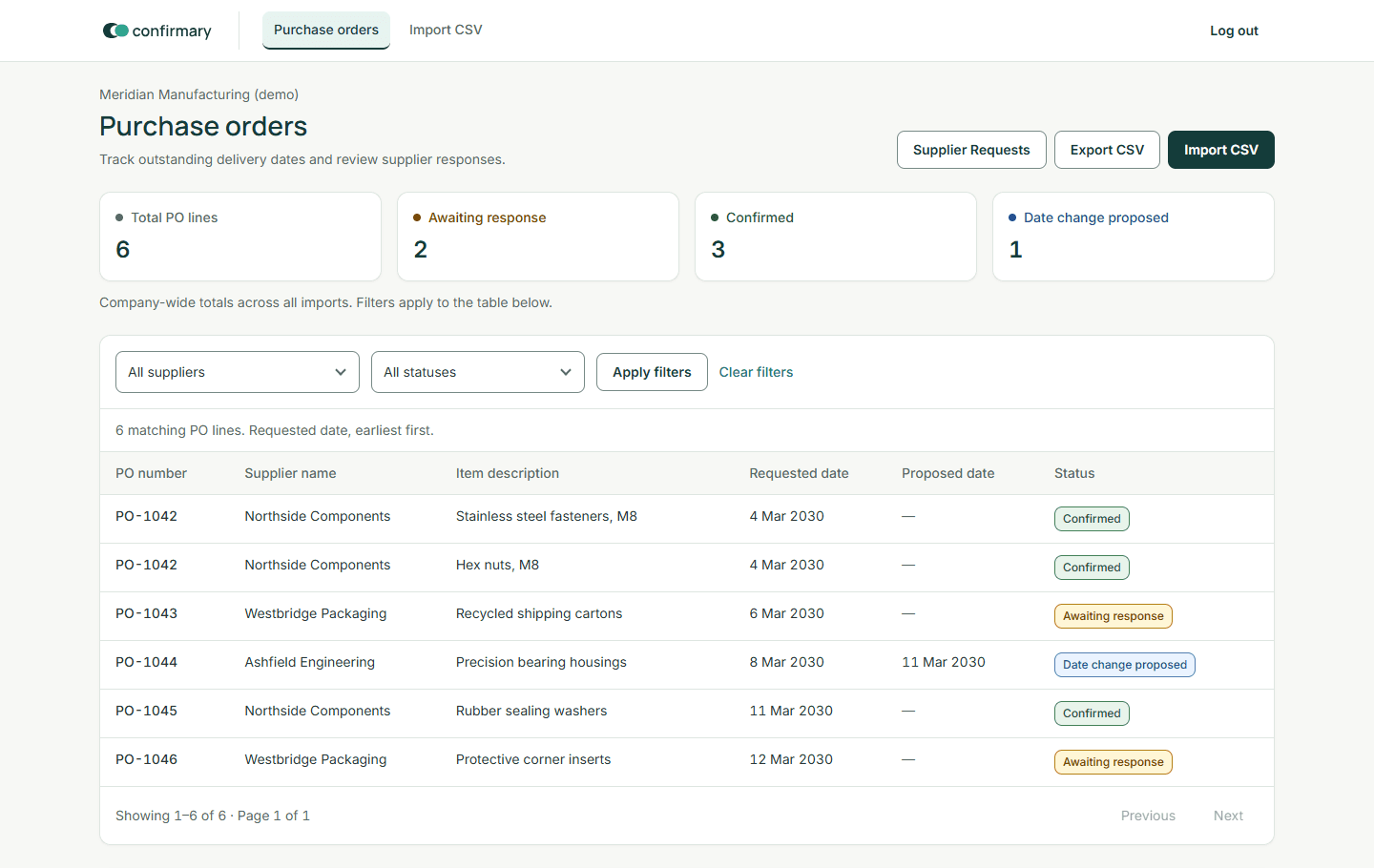This screenshot has height=868, width=1374.
Task: Open the All statuses dropdown
Action: point(478,372)
